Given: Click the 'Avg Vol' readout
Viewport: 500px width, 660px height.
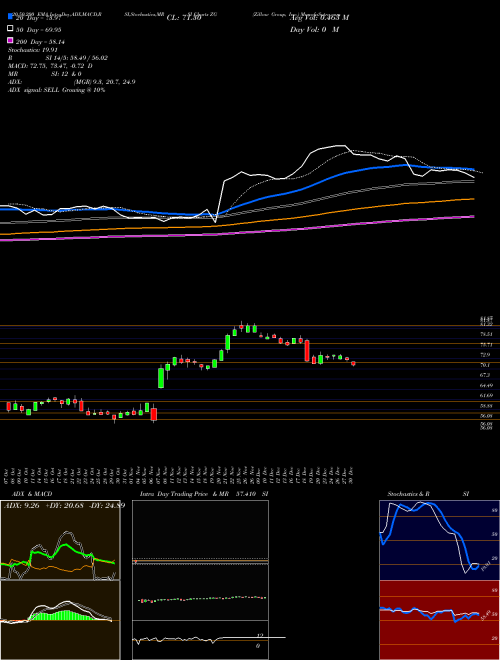Looking at the screenshot, I should tap(319, 17).
